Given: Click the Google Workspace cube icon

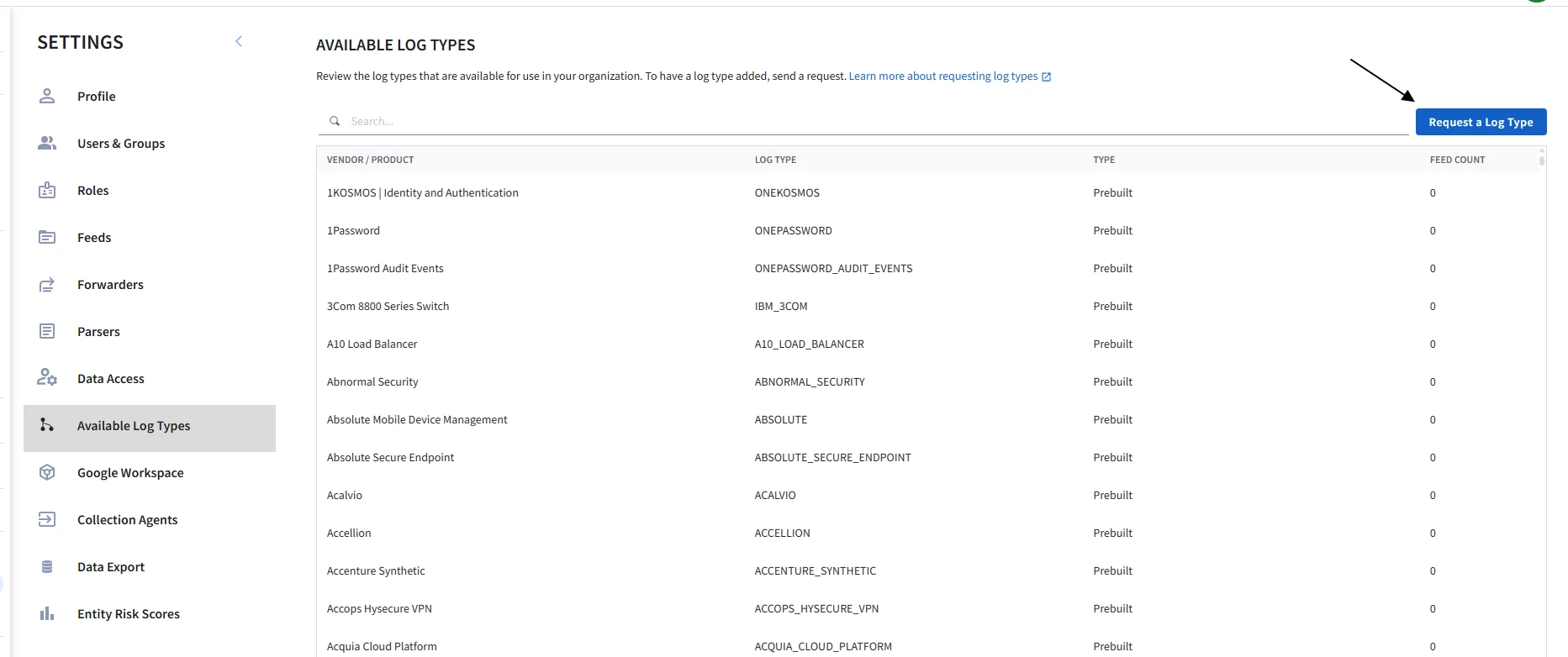Looking at the screenshot, I should 47,472.
